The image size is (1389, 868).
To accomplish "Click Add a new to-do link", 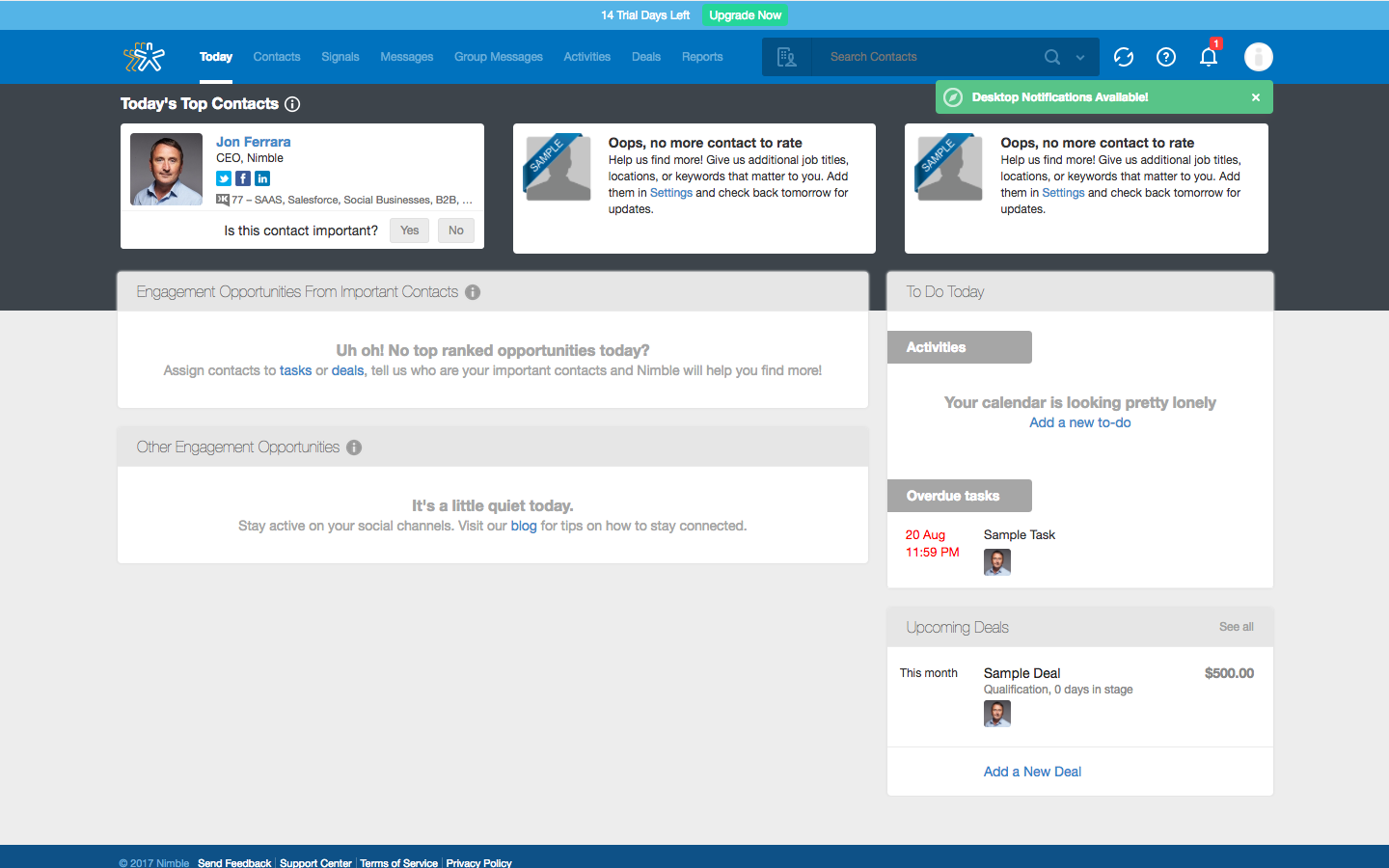I will [x=1080, y=422].
